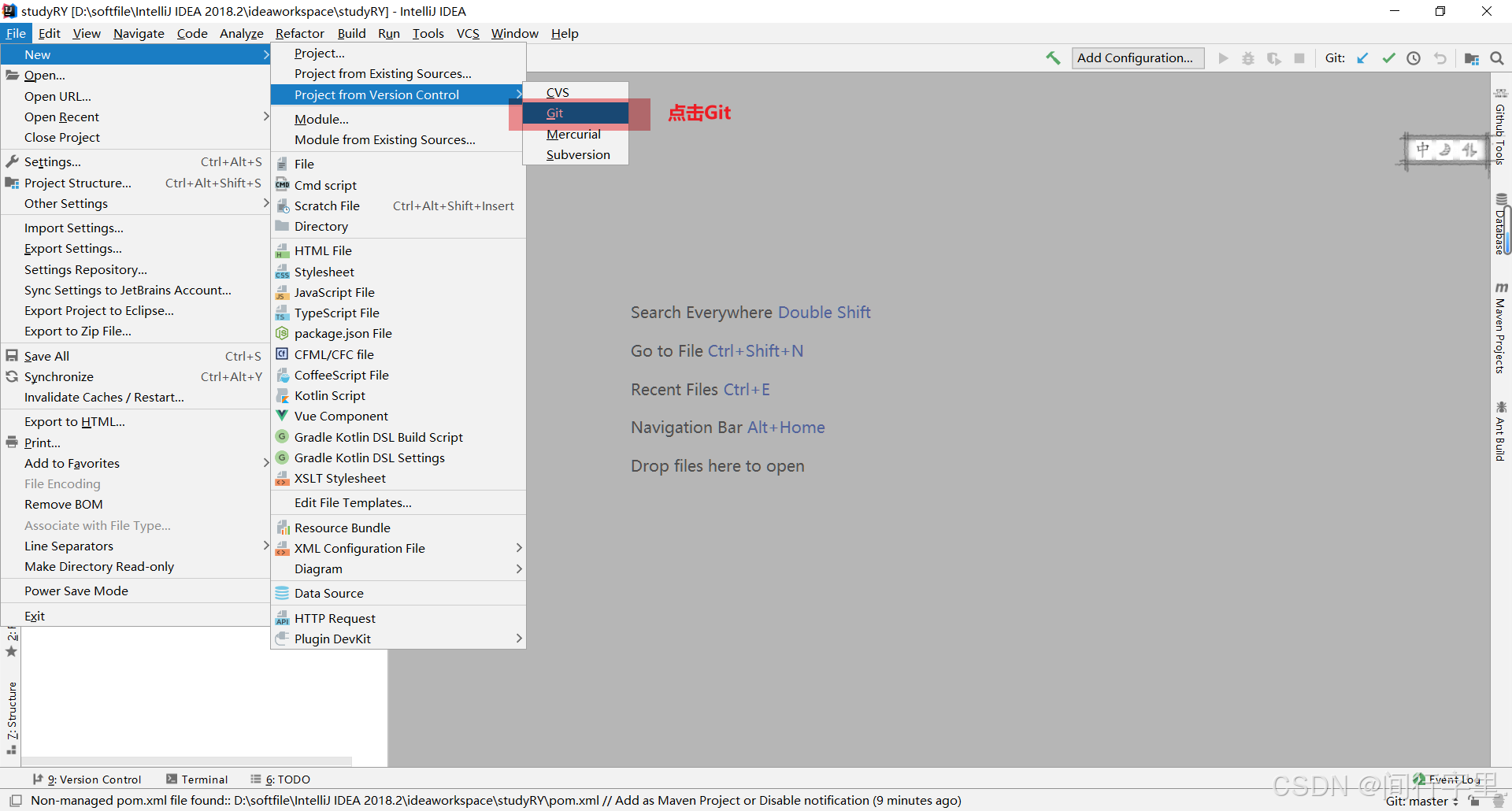Click Git Revert undo icon

tap(1440, 58)
